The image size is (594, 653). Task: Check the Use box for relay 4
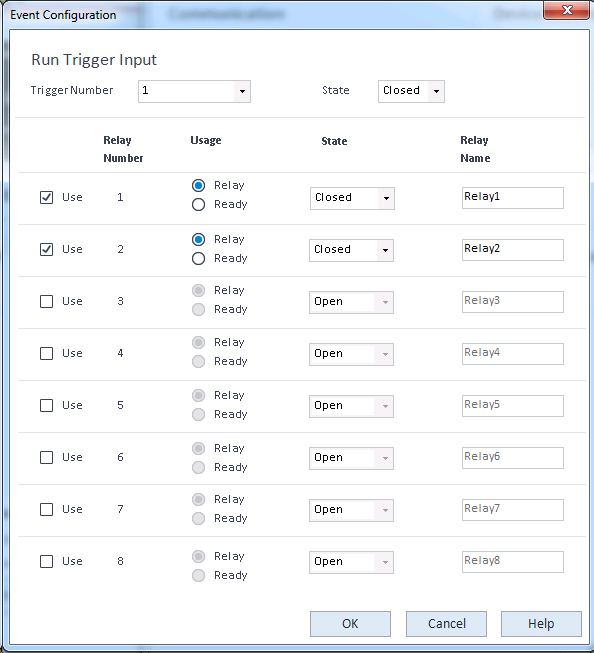click(46, 354)
